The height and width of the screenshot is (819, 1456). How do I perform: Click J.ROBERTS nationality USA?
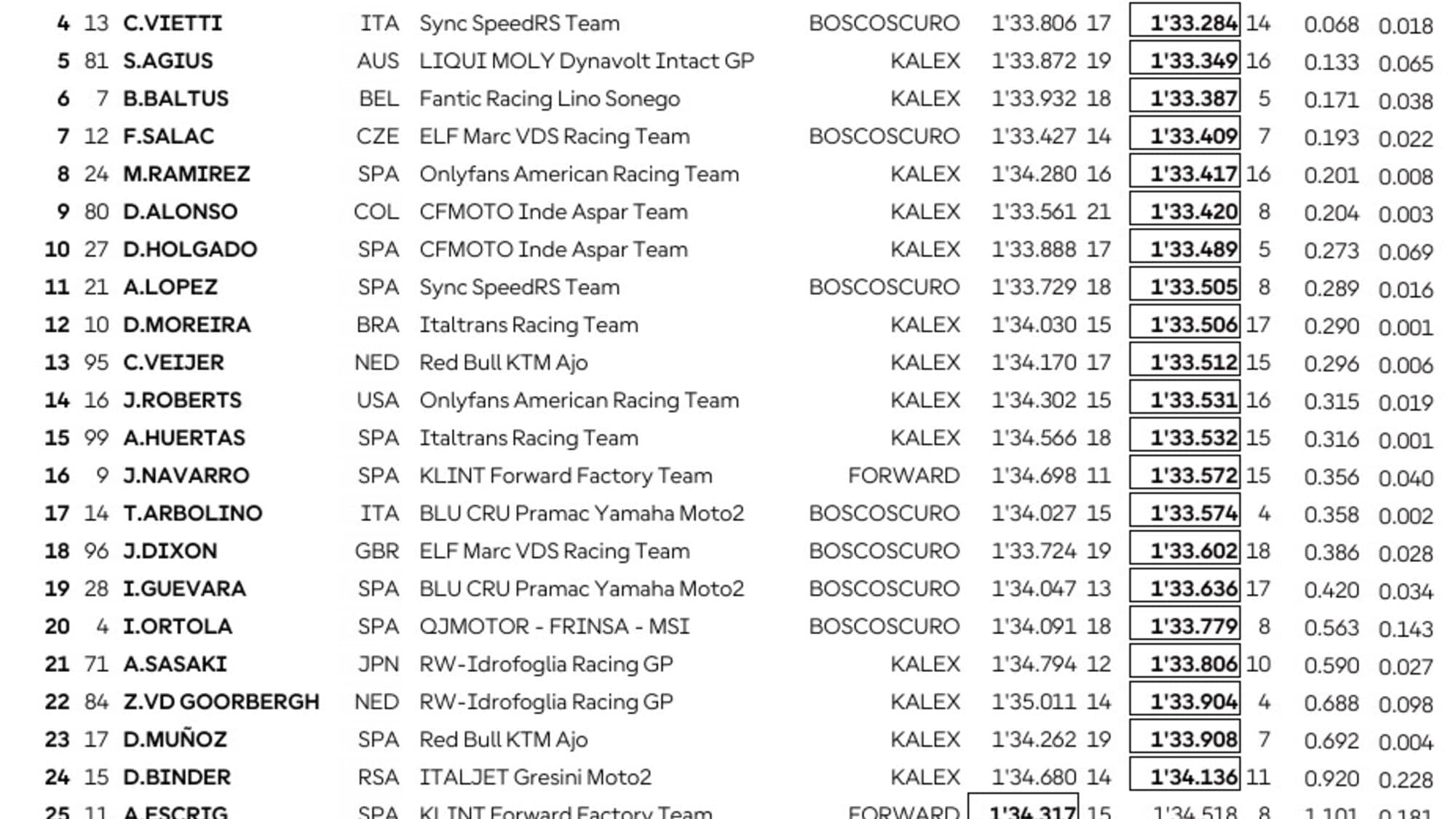pyautogui.click(x=378, y=400)
